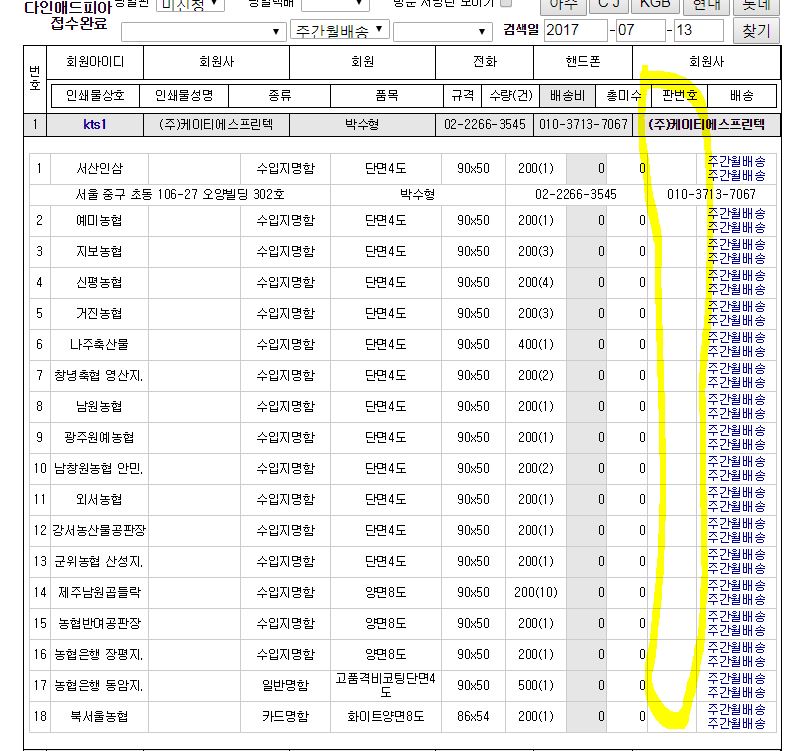
Task: Click the 2017 year search field
Action: 575,30
